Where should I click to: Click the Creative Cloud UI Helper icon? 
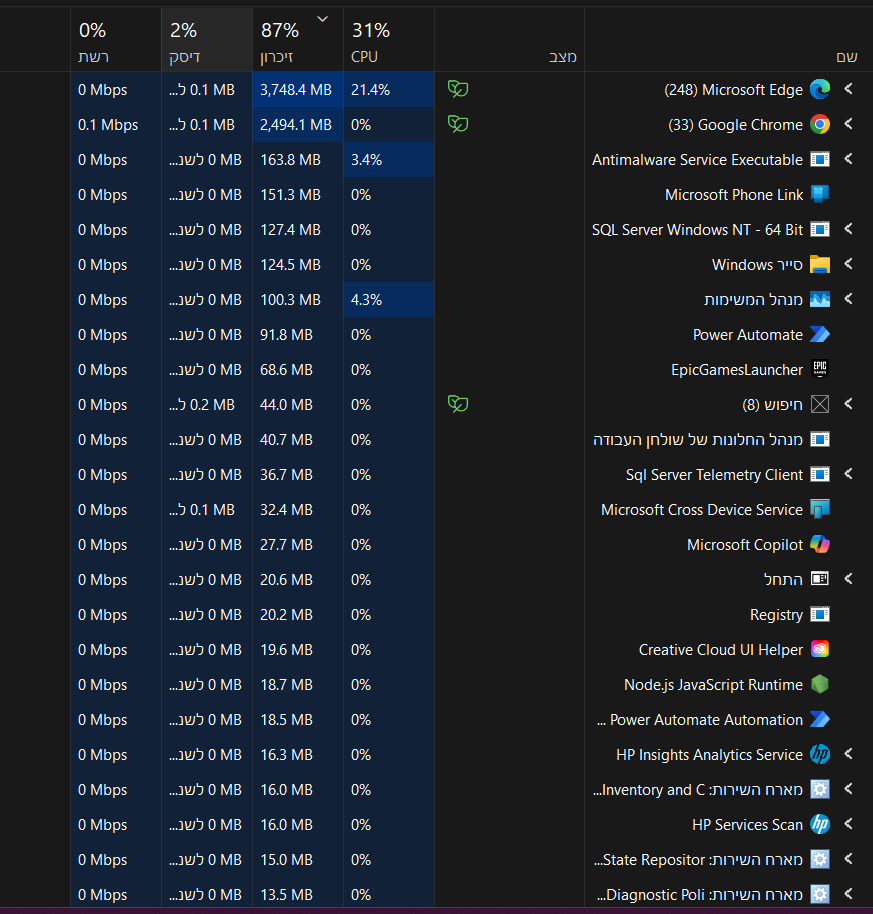[820, 650]
